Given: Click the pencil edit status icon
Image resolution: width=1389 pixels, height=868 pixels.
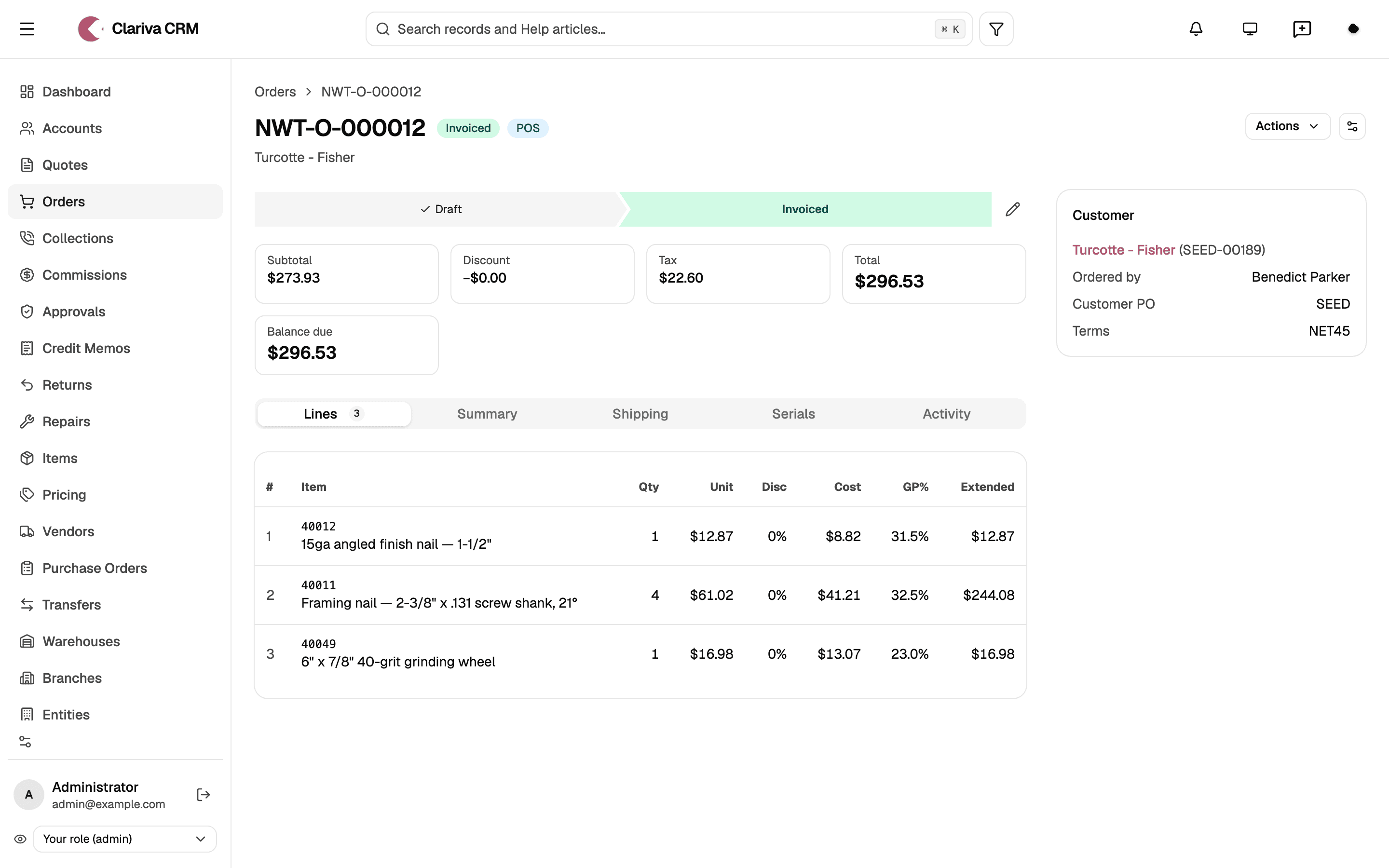Looking at the screenshot, I should coord(1012,209).
